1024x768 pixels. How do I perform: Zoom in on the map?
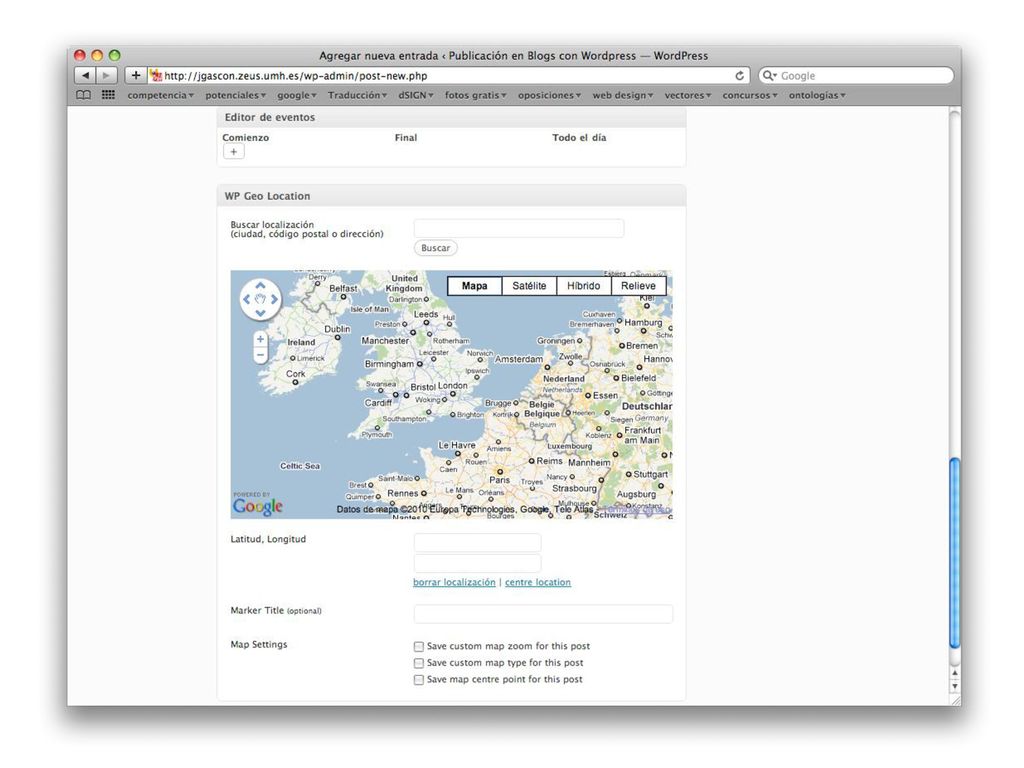[x=260, y=339]
